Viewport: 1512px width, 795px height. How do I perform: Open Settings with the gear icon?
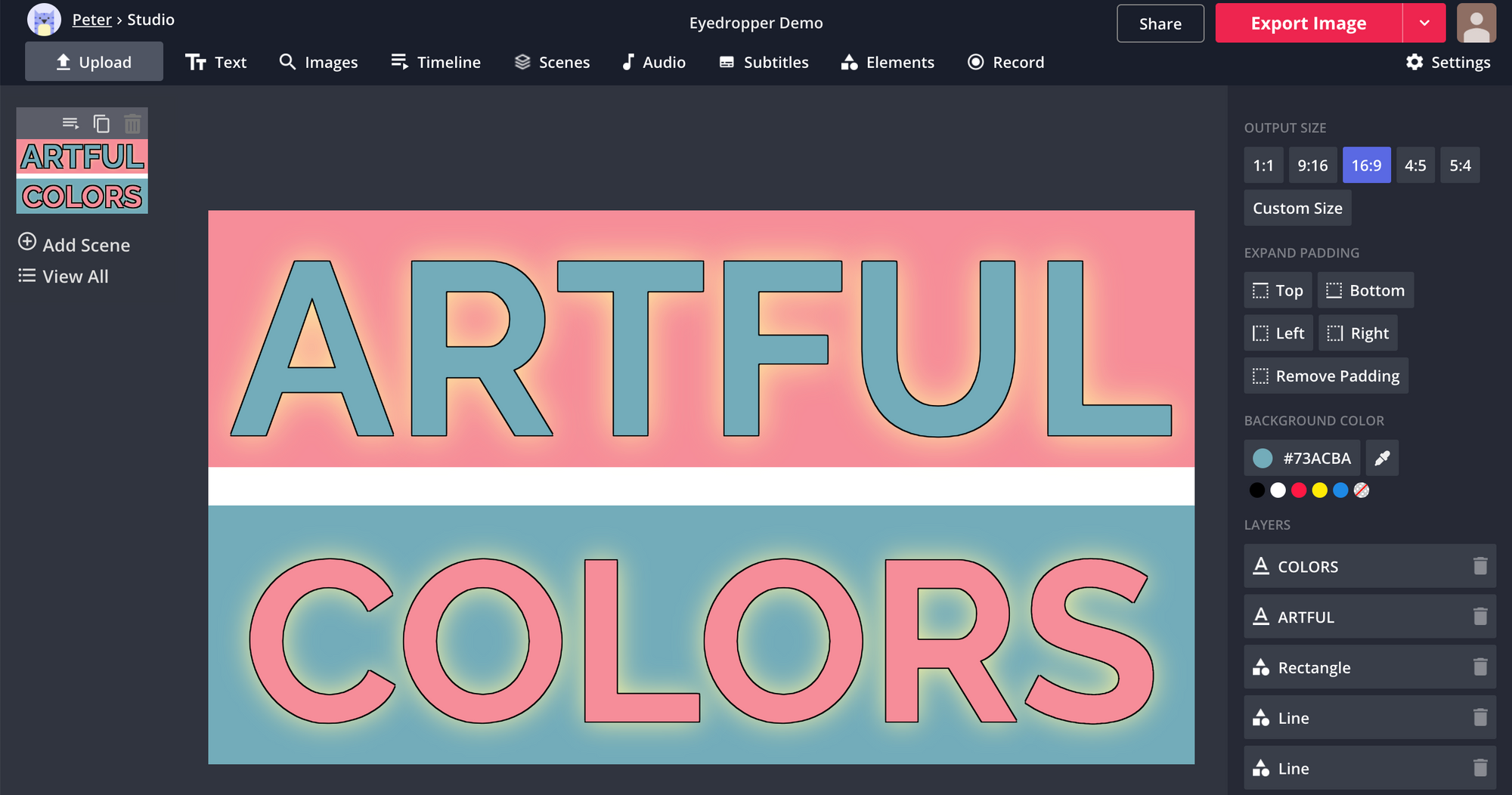[x=1414, y=62]
